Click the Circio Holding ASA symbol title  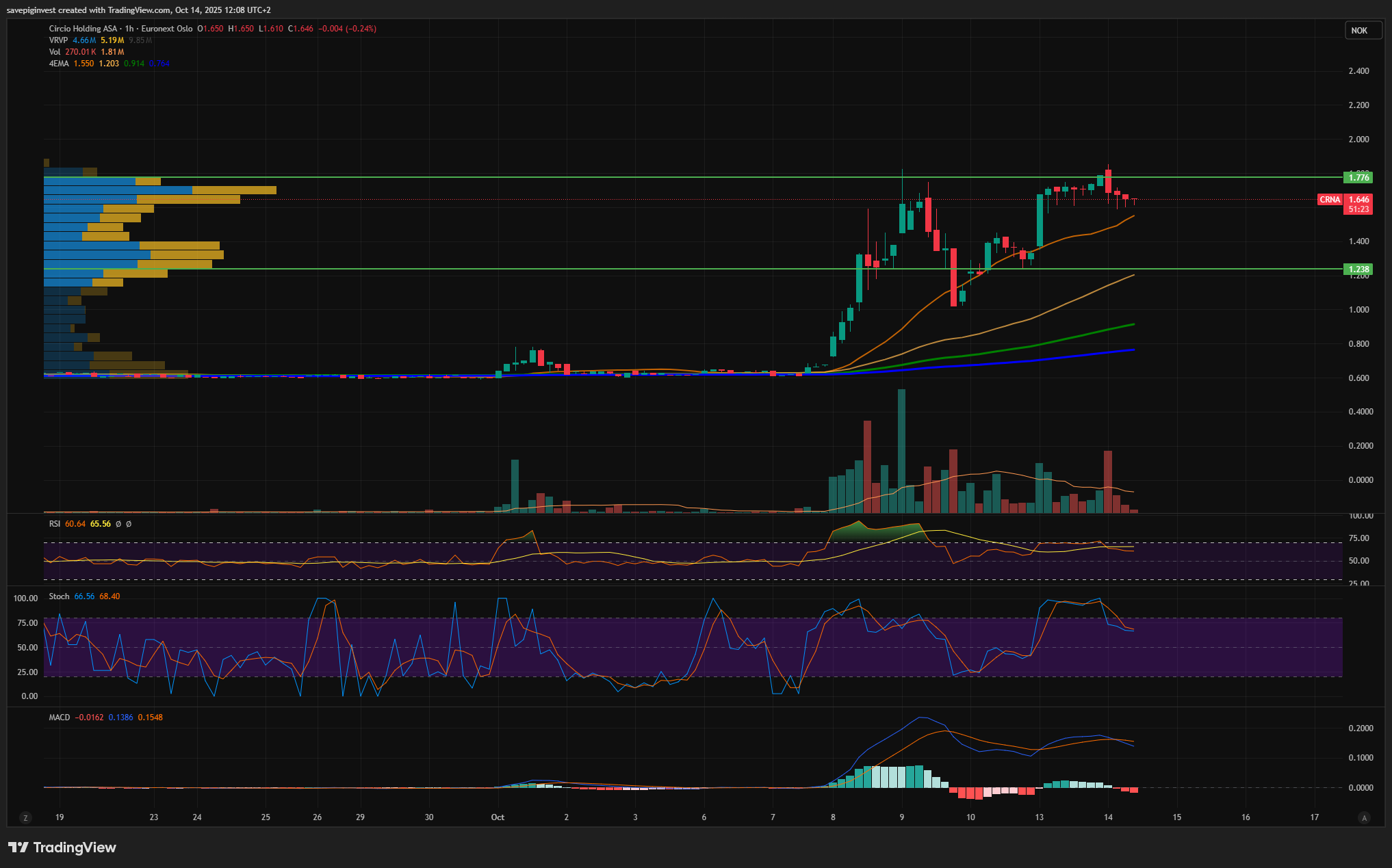pyautogui.click(x=83, y=29)
